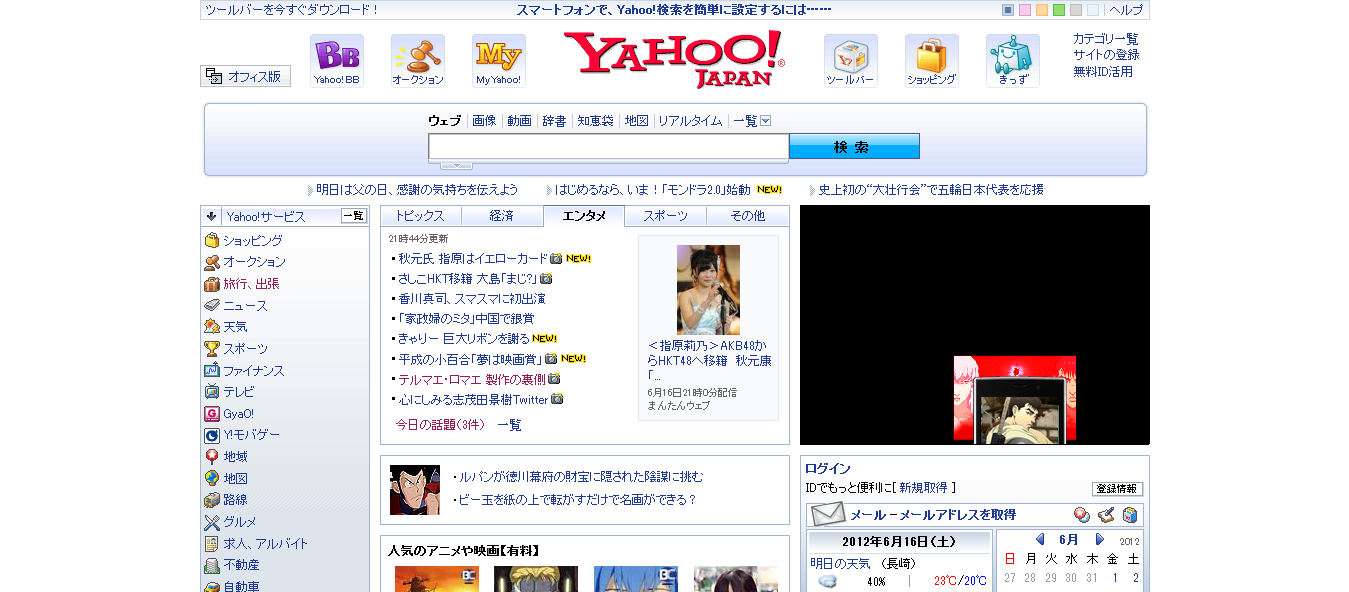
Task: Click the sidebar 地図 globe icon
Action: click(x=212, y=478)
